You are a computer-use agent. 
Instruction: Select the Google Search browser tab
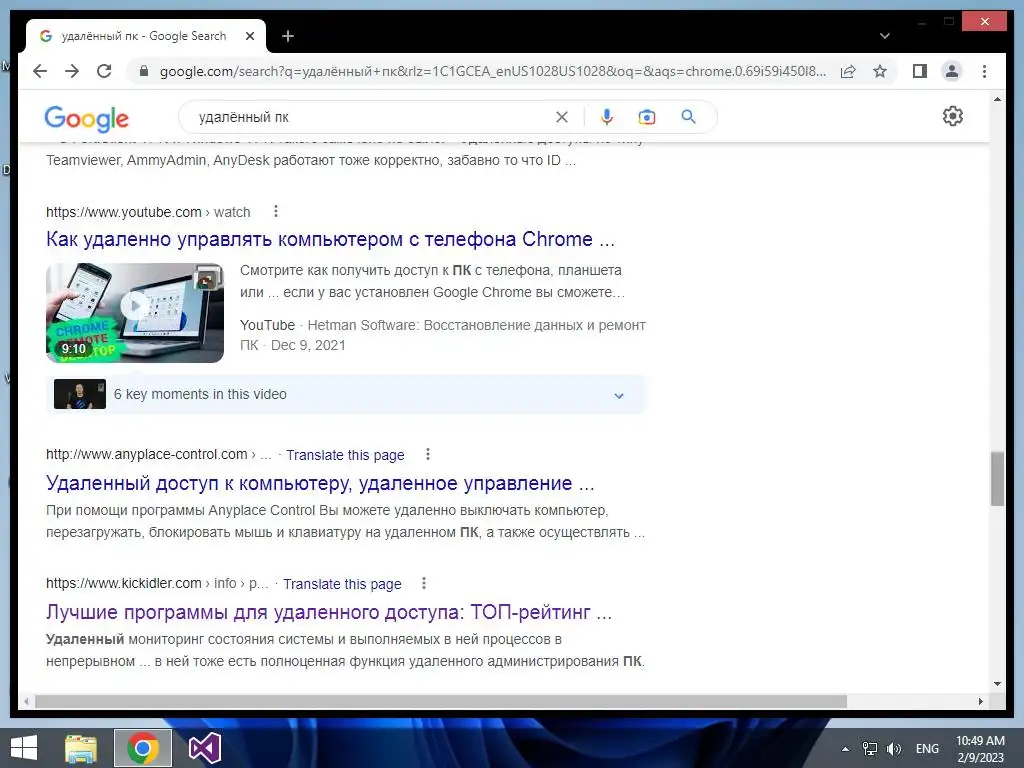click(144, 36)
